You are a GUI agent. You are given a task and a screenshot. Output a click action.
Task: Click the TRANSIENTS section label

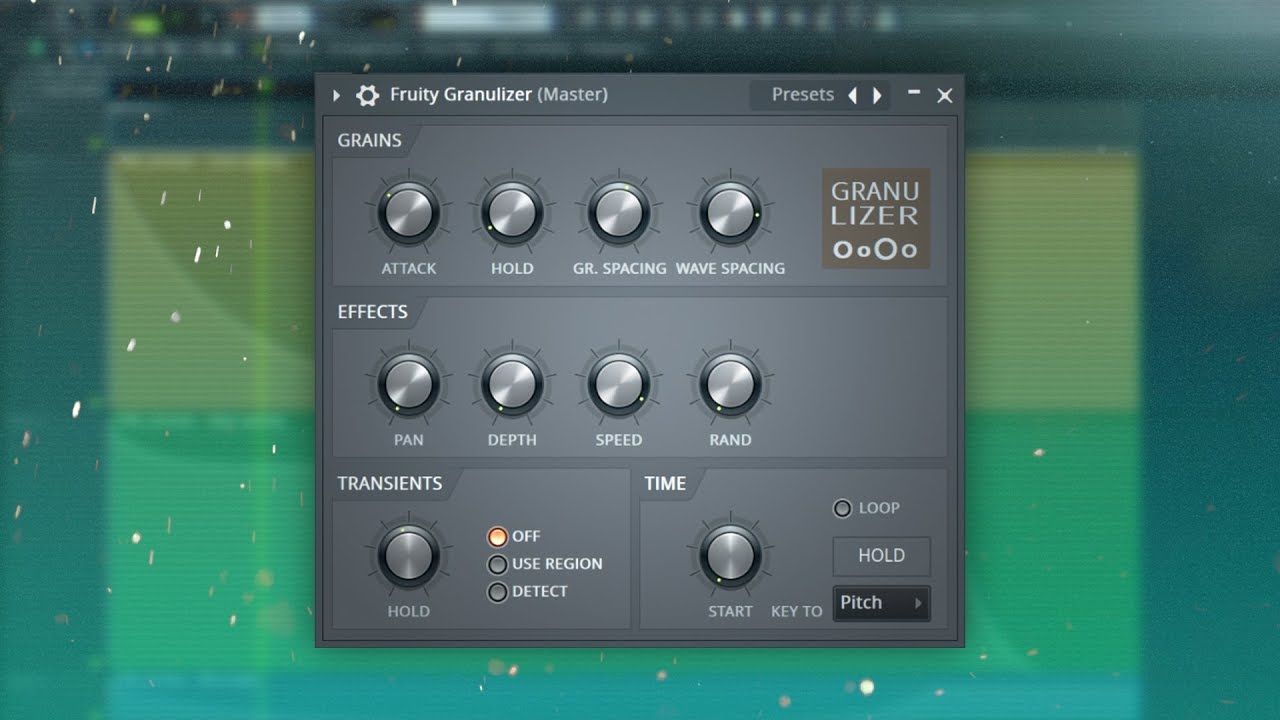[x=389, y=483]
